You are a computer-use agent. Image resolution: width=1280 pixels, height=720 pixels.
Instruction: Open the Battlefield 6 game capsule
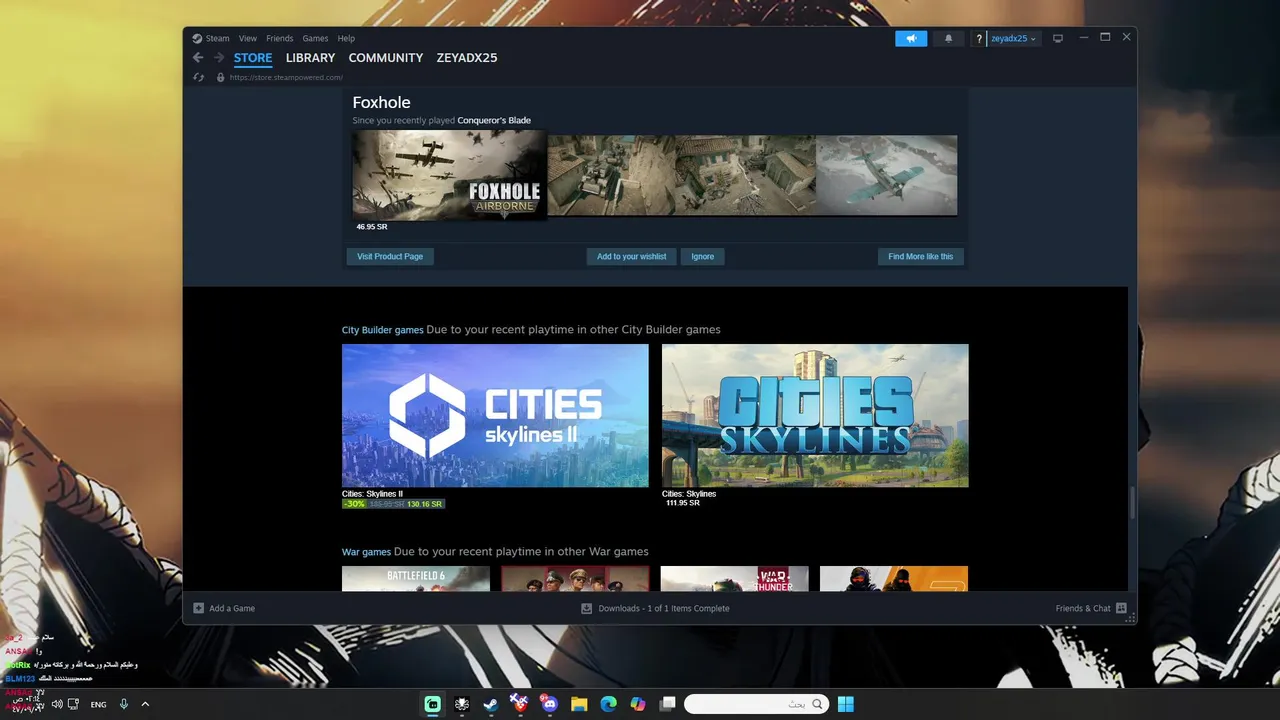[416, 579]
